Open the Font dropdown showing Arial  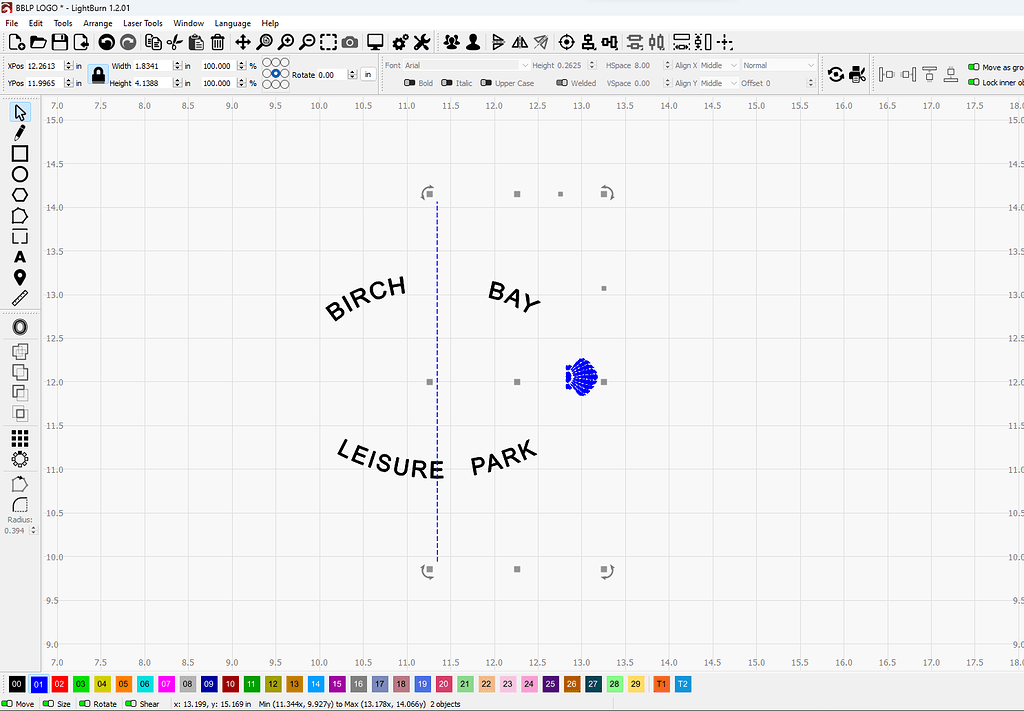click(470, 64)
